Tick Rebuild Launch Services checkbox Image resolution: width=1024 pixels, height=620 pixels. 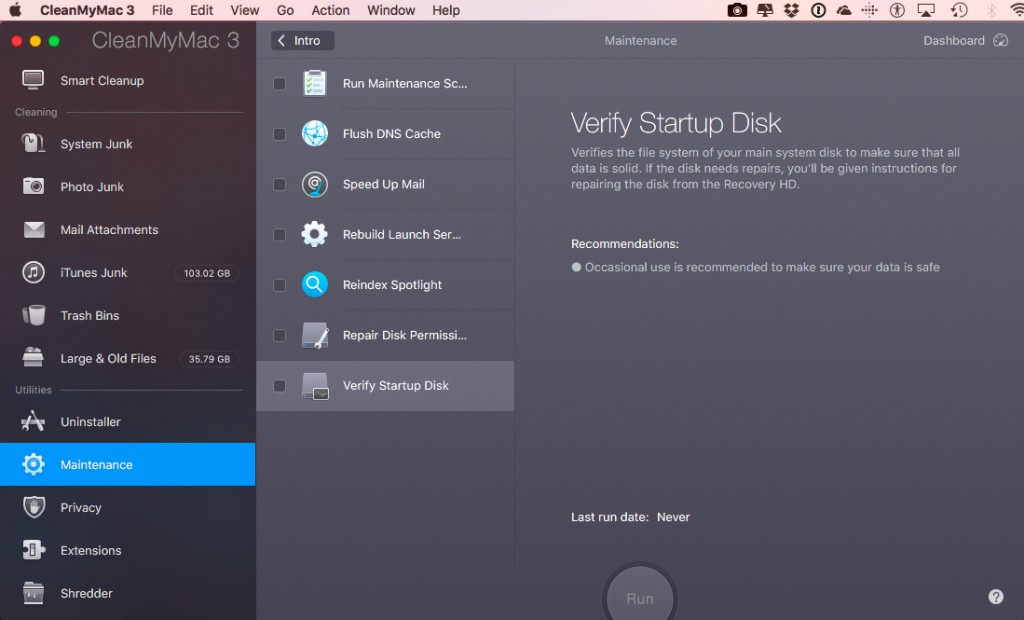pyautogui.click(x=280, y=235)
